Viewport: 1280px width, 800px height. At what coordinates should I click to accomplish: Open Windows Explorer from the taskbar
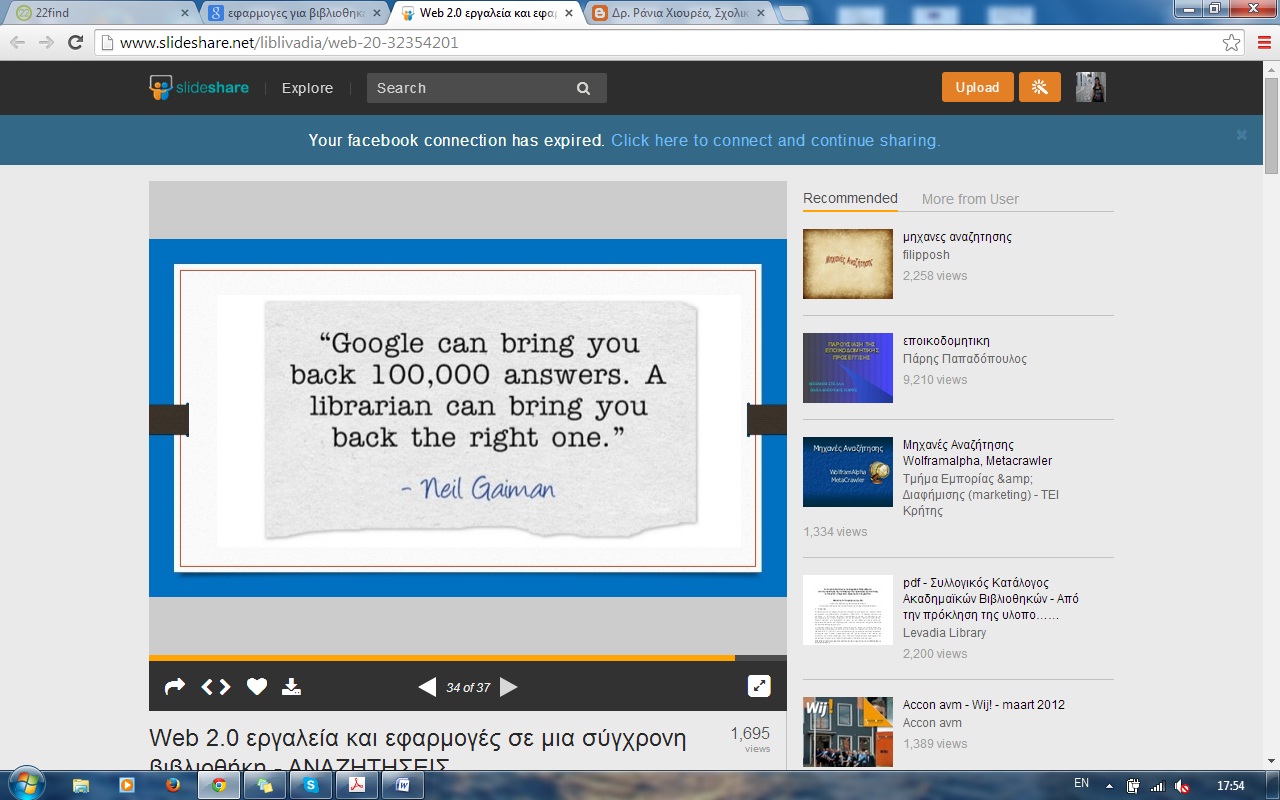[x=81, y=786]
